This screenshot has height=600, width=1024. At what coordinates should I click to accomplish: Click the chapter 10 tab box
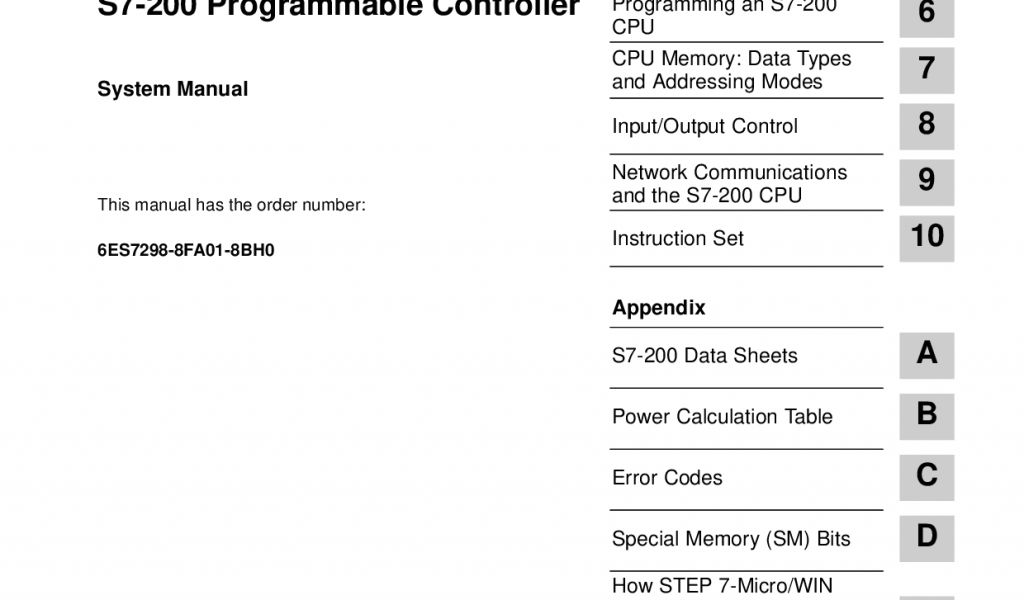[x=926, y=237]
